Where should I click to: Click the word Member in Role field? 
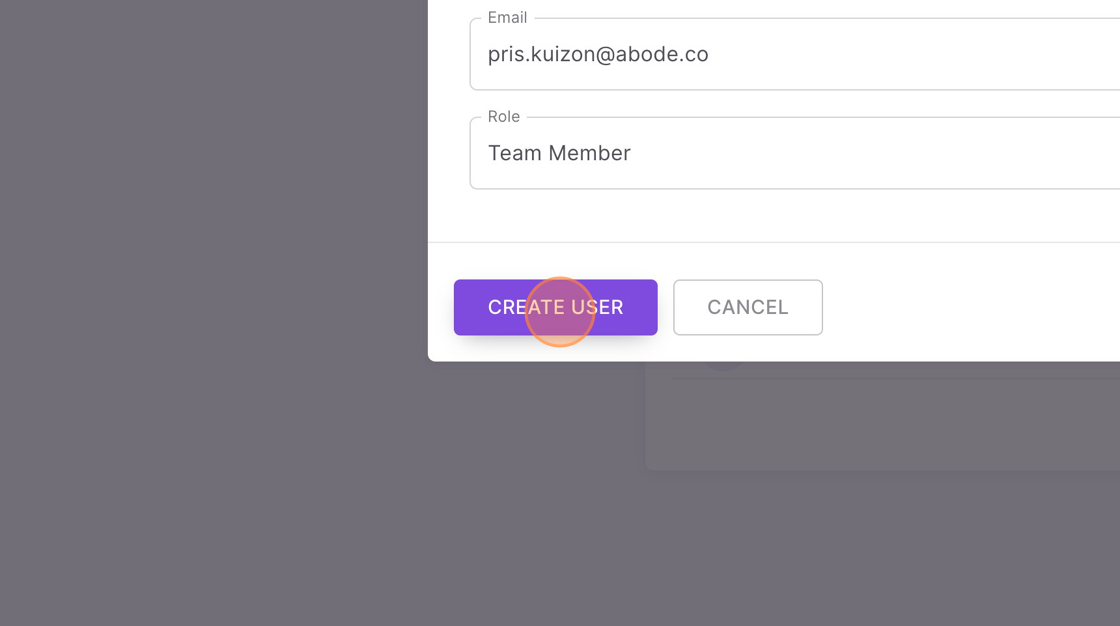pos(589,153)
